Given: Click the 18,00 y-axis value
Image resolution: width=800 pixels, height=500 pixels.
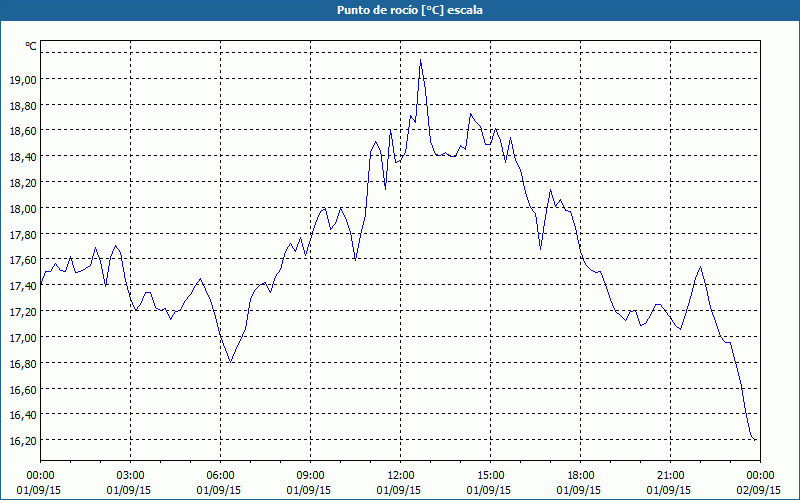Looking at the screenshot, I should coord(23,208).
